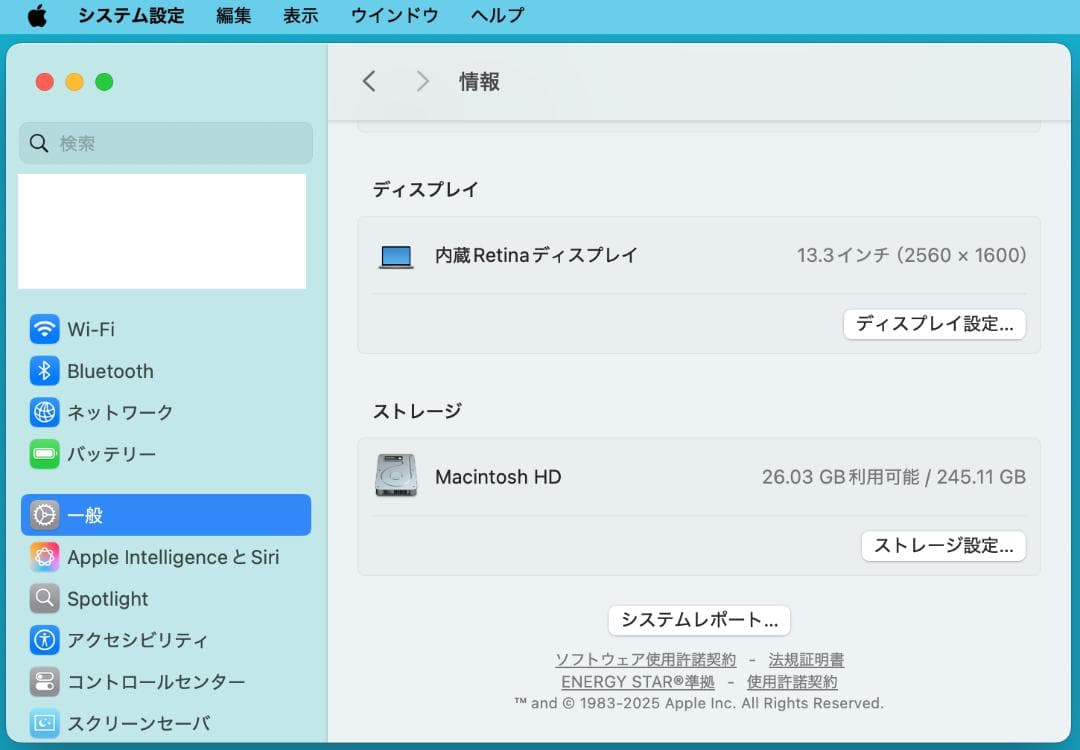Click the 内蔵Retinaディスプレイ laptop icon
The width and height of the screenshot is (1080, 750).
[x=396, y=255]
